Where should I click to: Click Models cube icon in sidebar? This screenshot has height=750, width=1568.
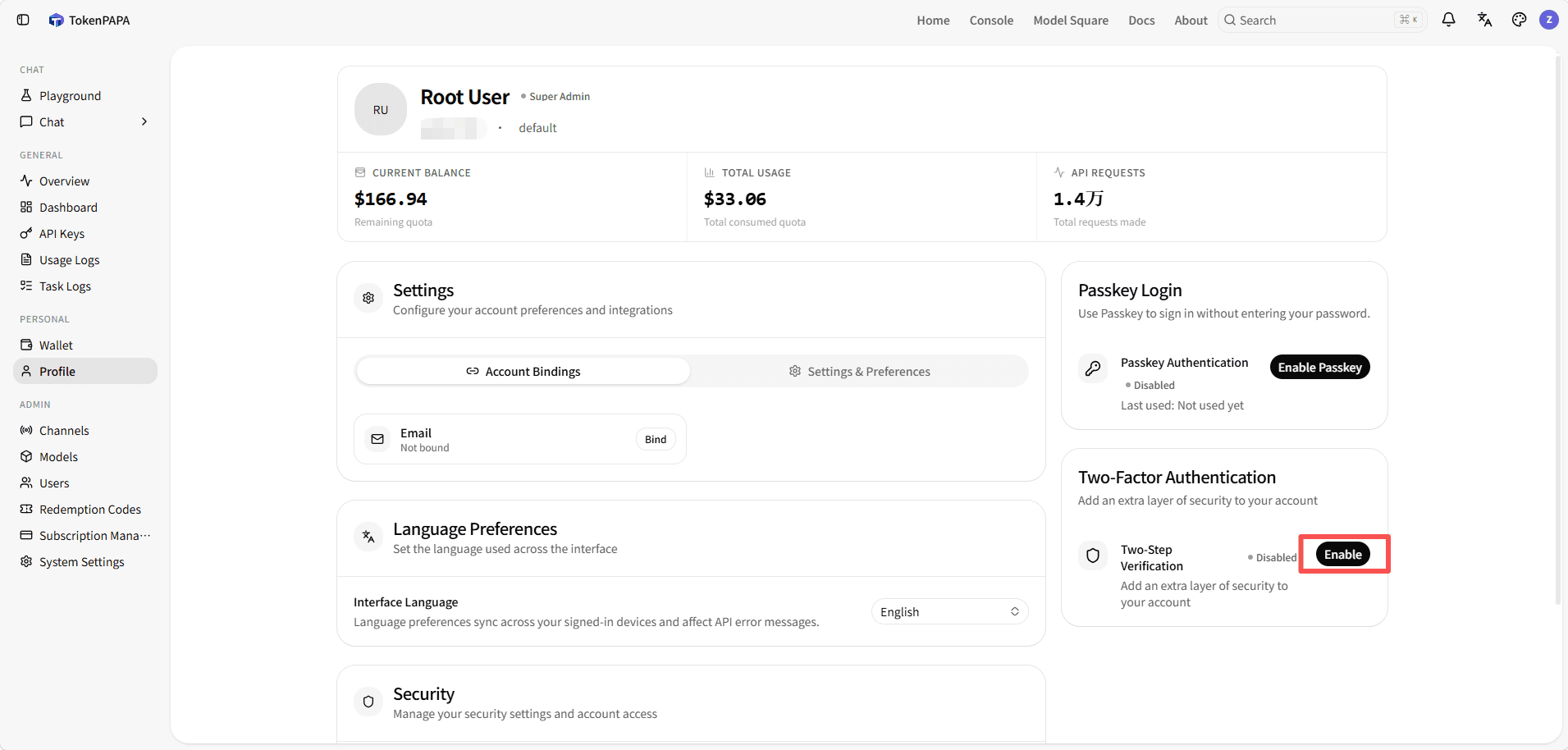coord(26,456)
